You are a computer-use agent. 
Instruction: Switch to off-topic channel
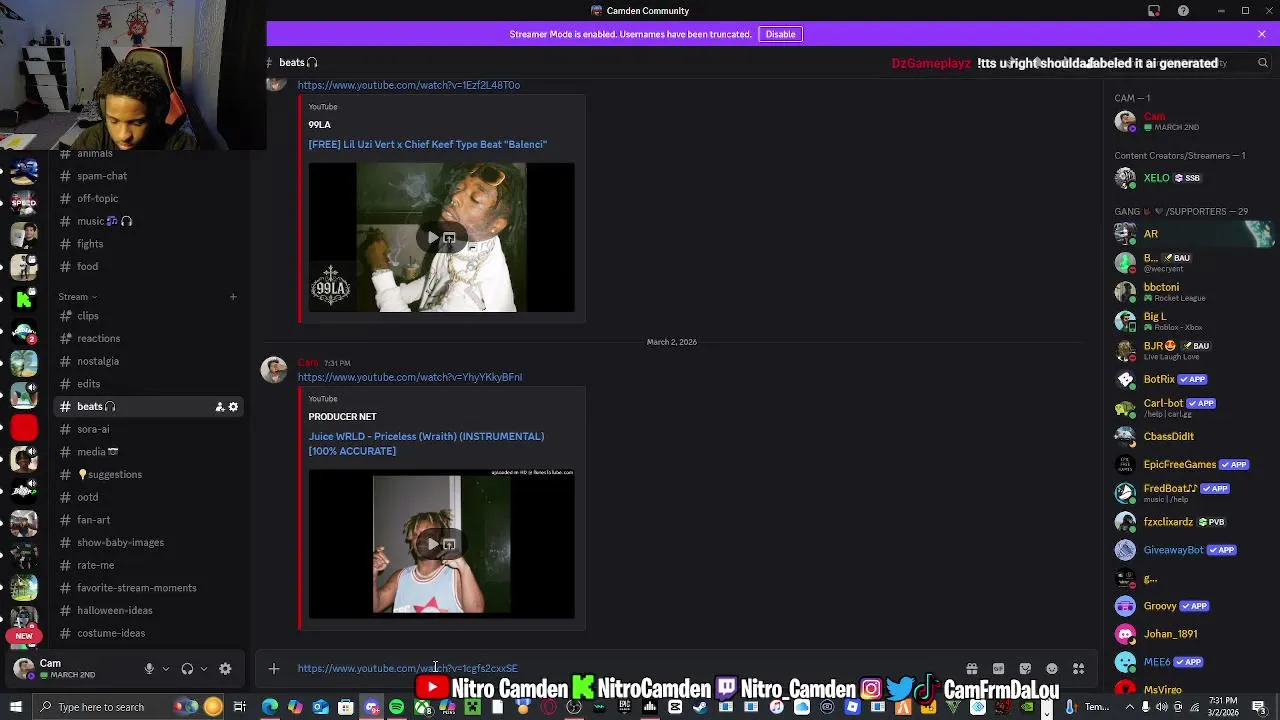[147, 199]
